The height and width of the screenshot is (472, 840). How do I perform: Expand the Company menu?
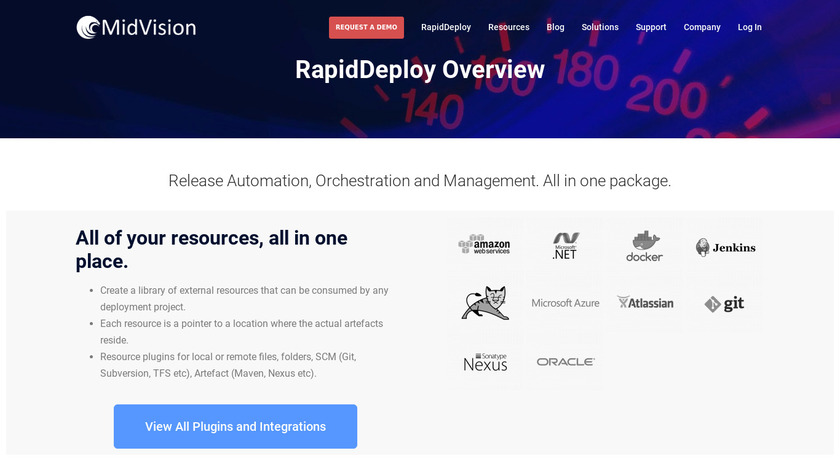(x=702, y=28)
